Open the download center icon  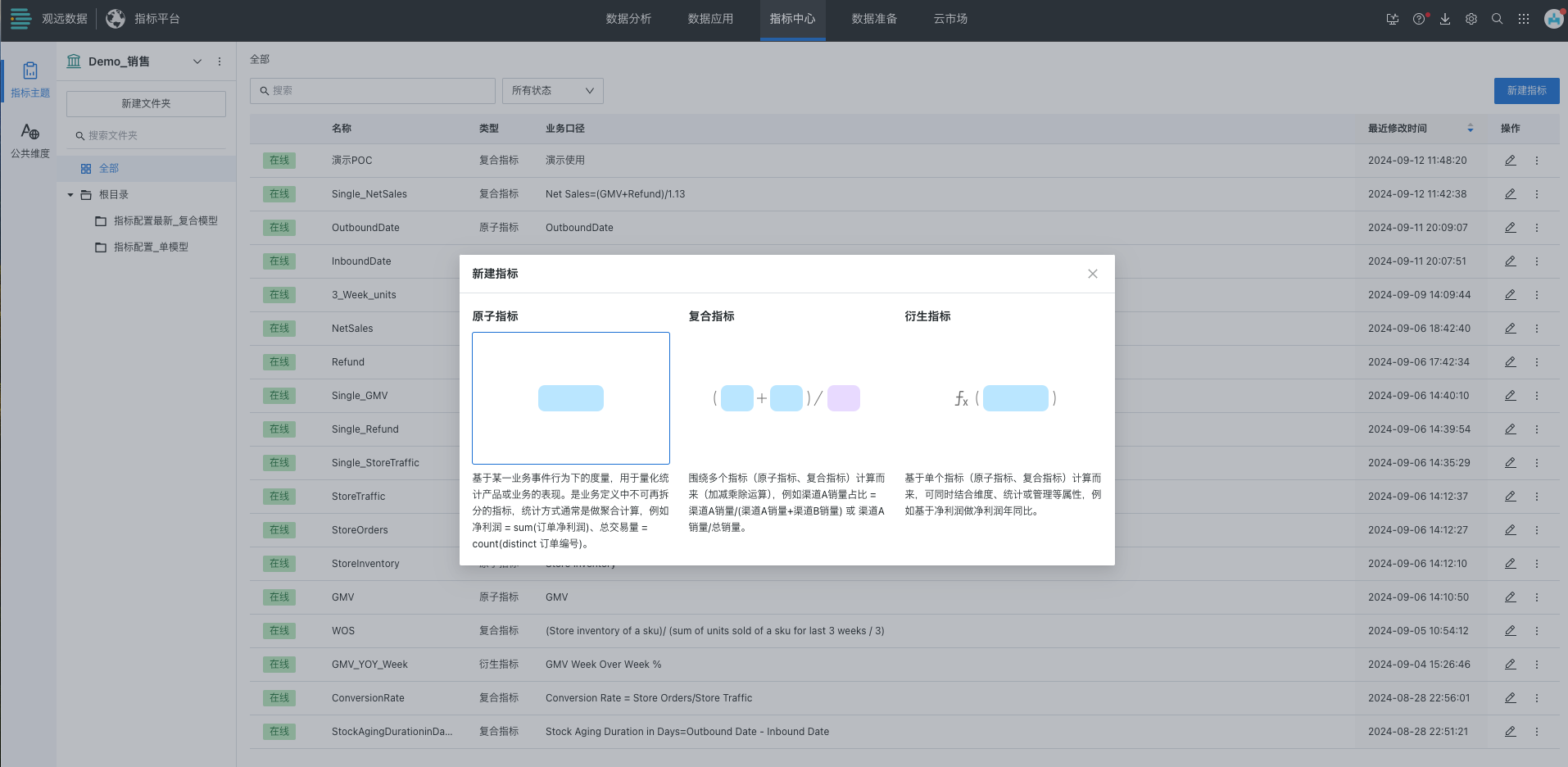tap(1444, 18)
